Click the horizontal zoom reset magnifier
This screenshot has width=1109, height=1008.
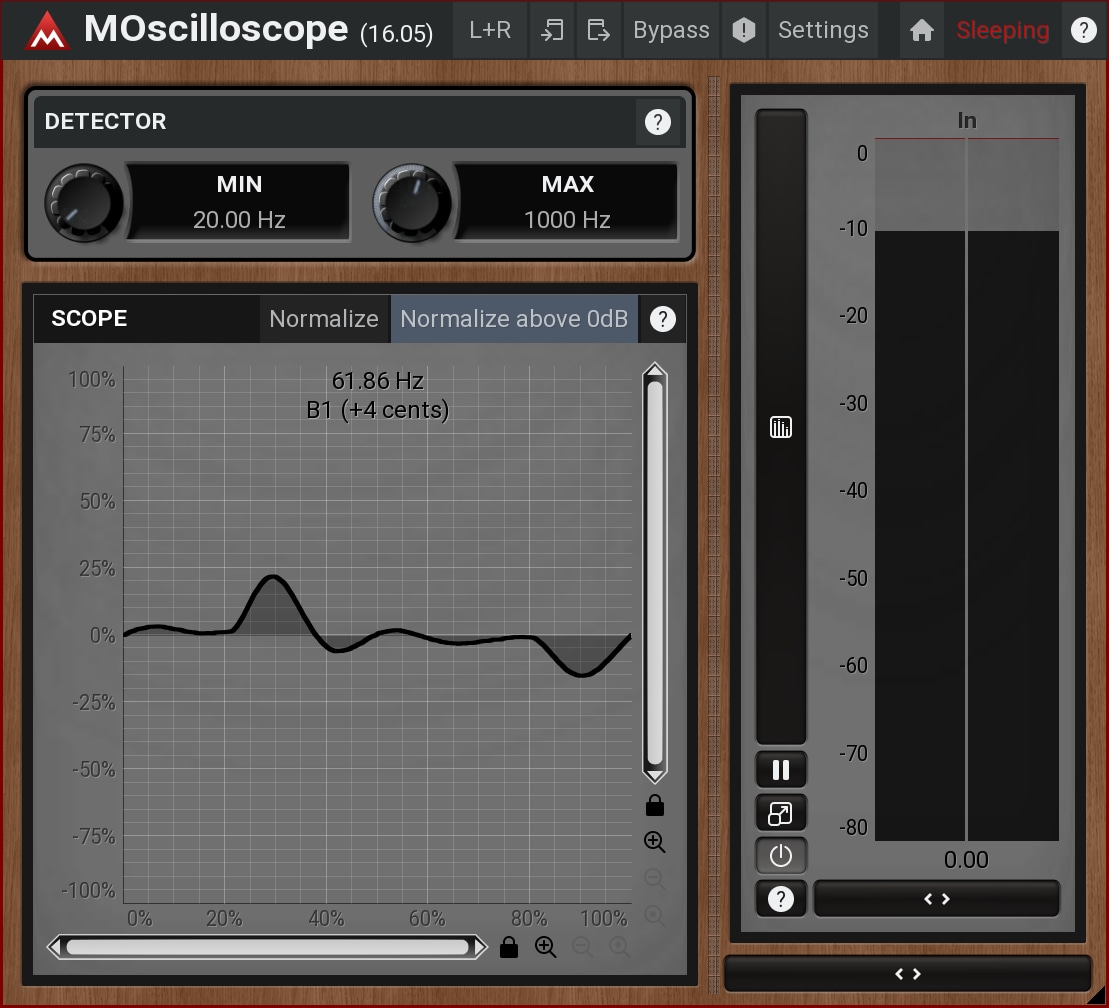pos(619,946)
